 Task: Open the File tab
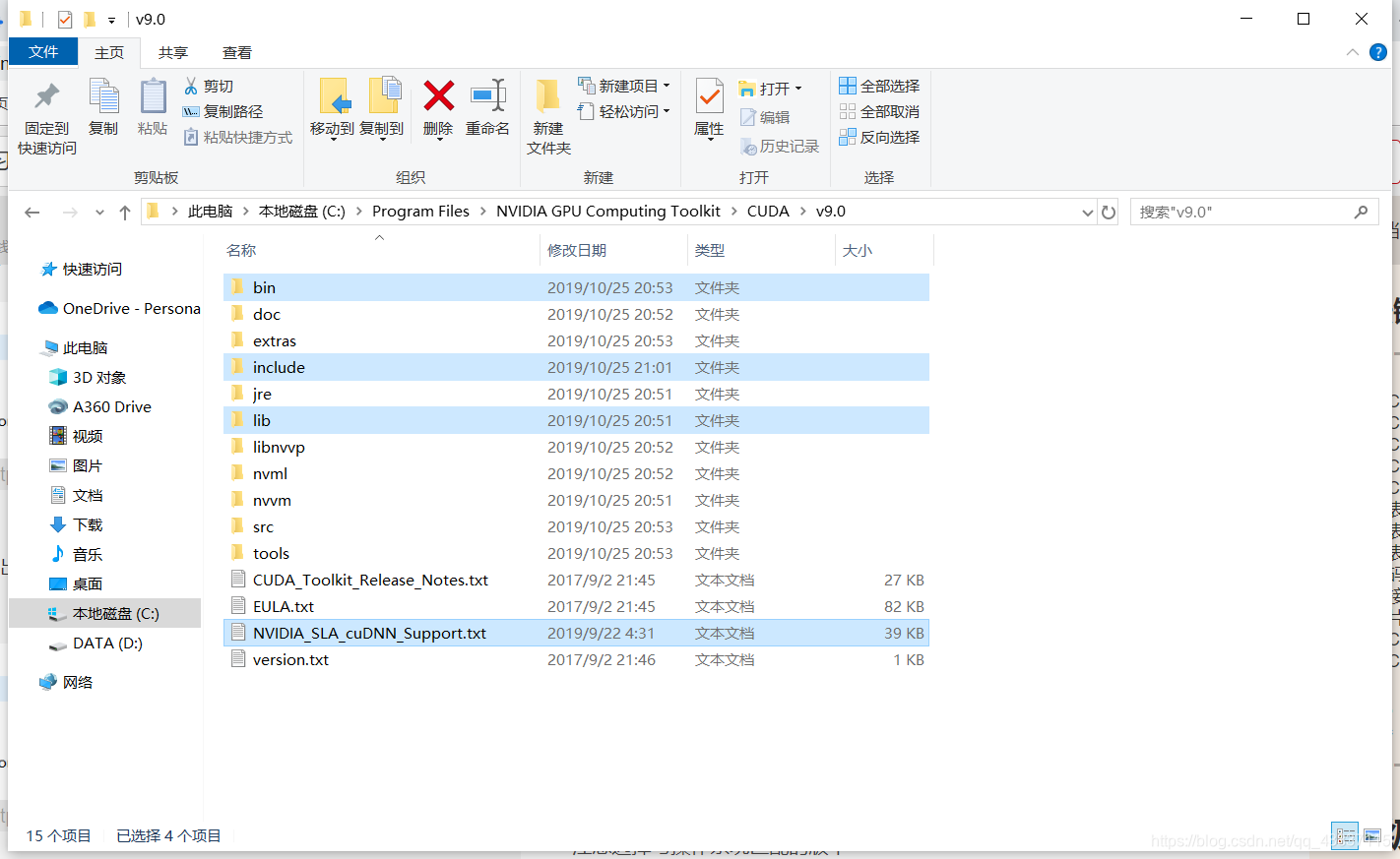(x=43, y=52)
